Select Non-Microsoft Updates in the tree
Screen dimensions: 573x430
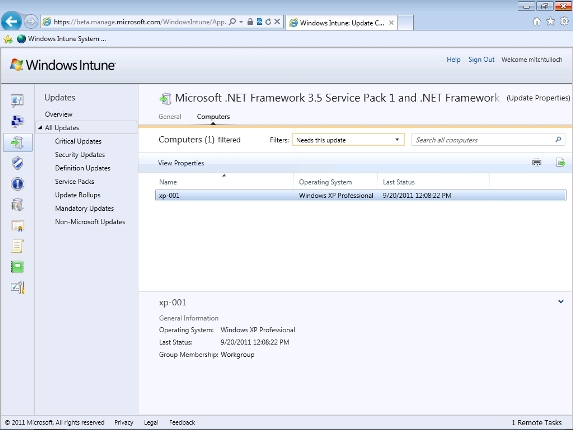point(90,222)
